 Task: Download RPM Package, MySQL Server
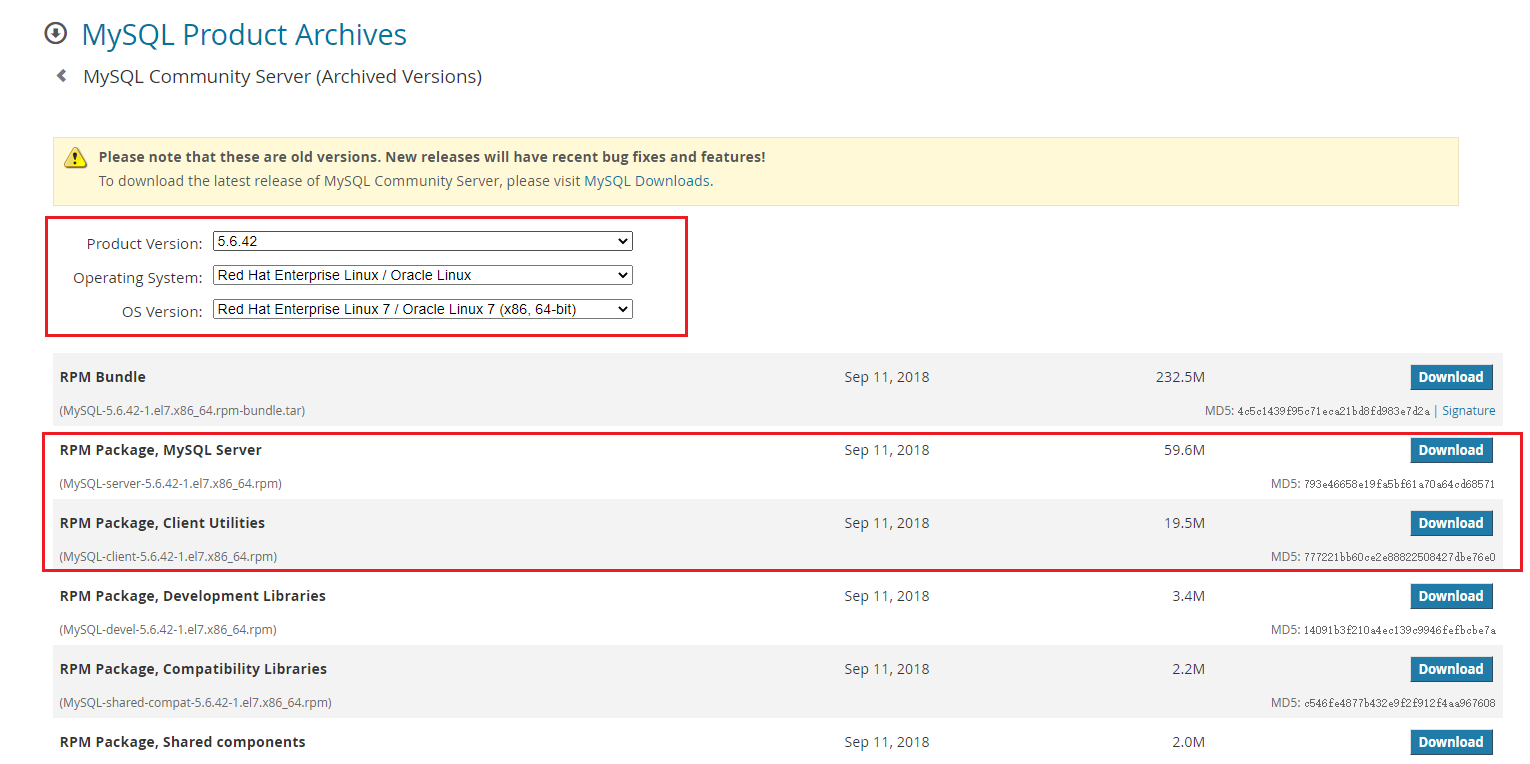(x=1451, y=450)
